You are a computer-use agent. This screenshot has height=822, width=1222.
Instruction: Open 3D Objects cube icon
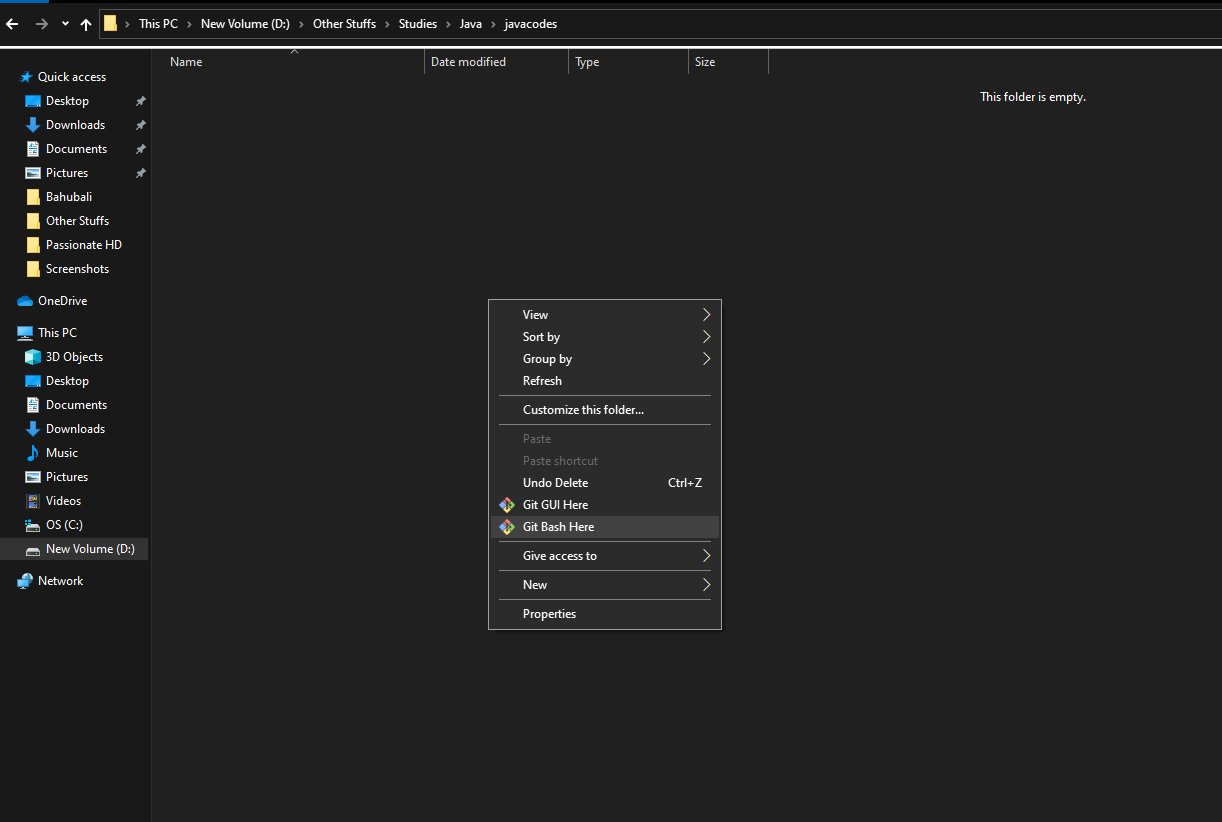point(33,357)
